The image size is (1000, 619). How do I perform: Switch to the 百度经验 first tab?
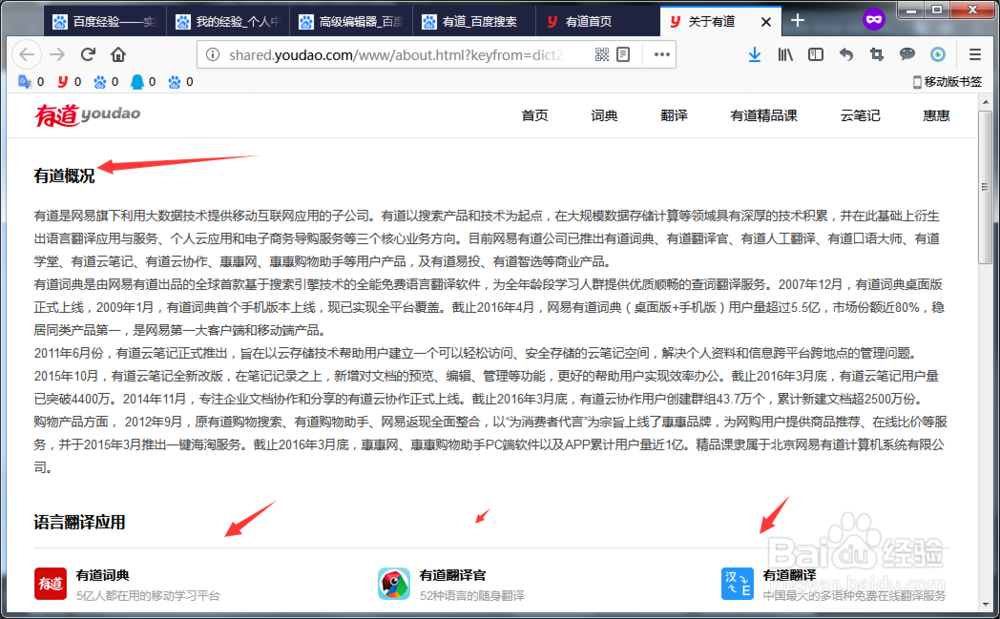pyautogui.click(x=105, y=22)
